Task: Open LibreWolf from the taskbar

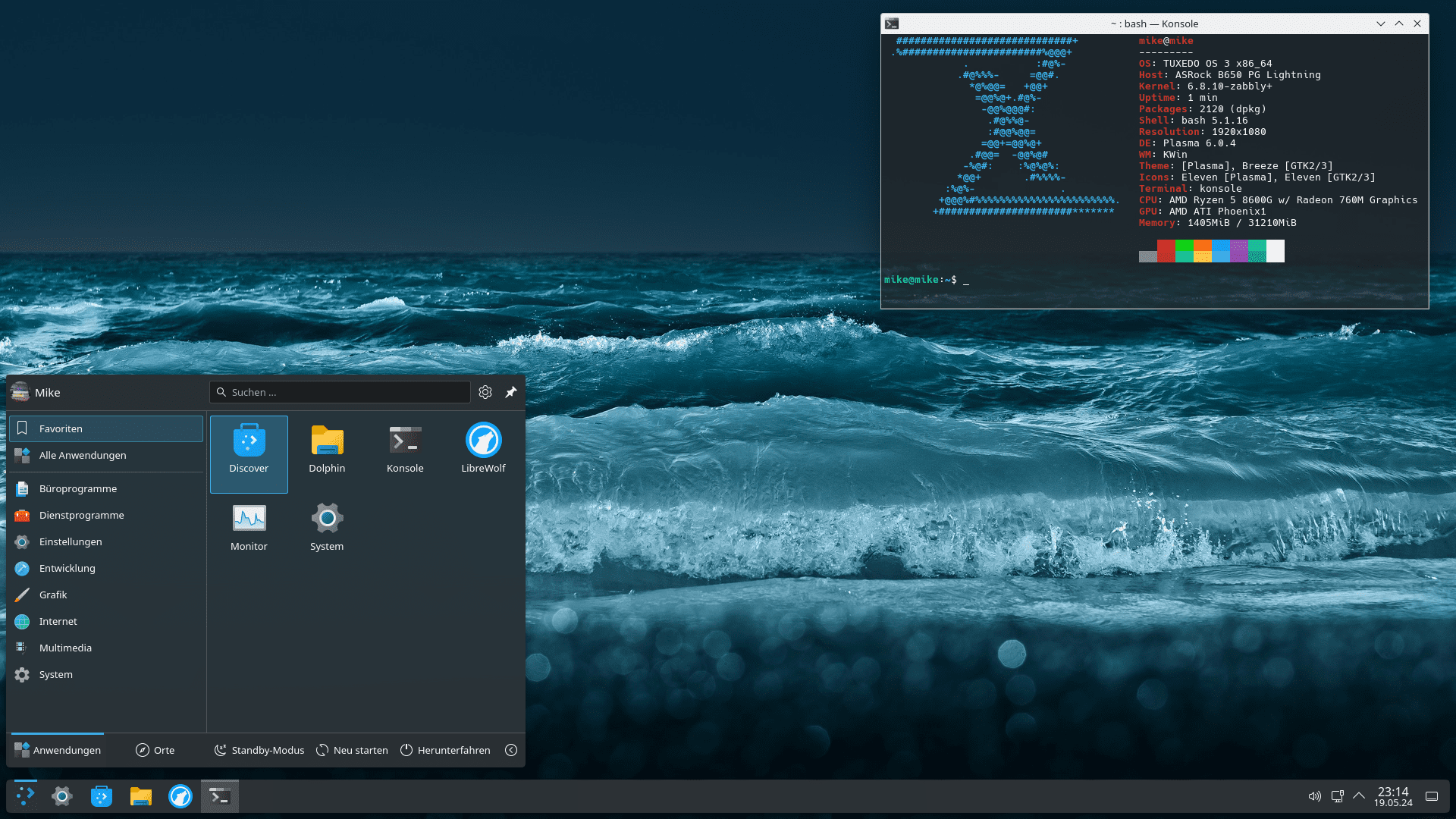Action: [180, 796]
